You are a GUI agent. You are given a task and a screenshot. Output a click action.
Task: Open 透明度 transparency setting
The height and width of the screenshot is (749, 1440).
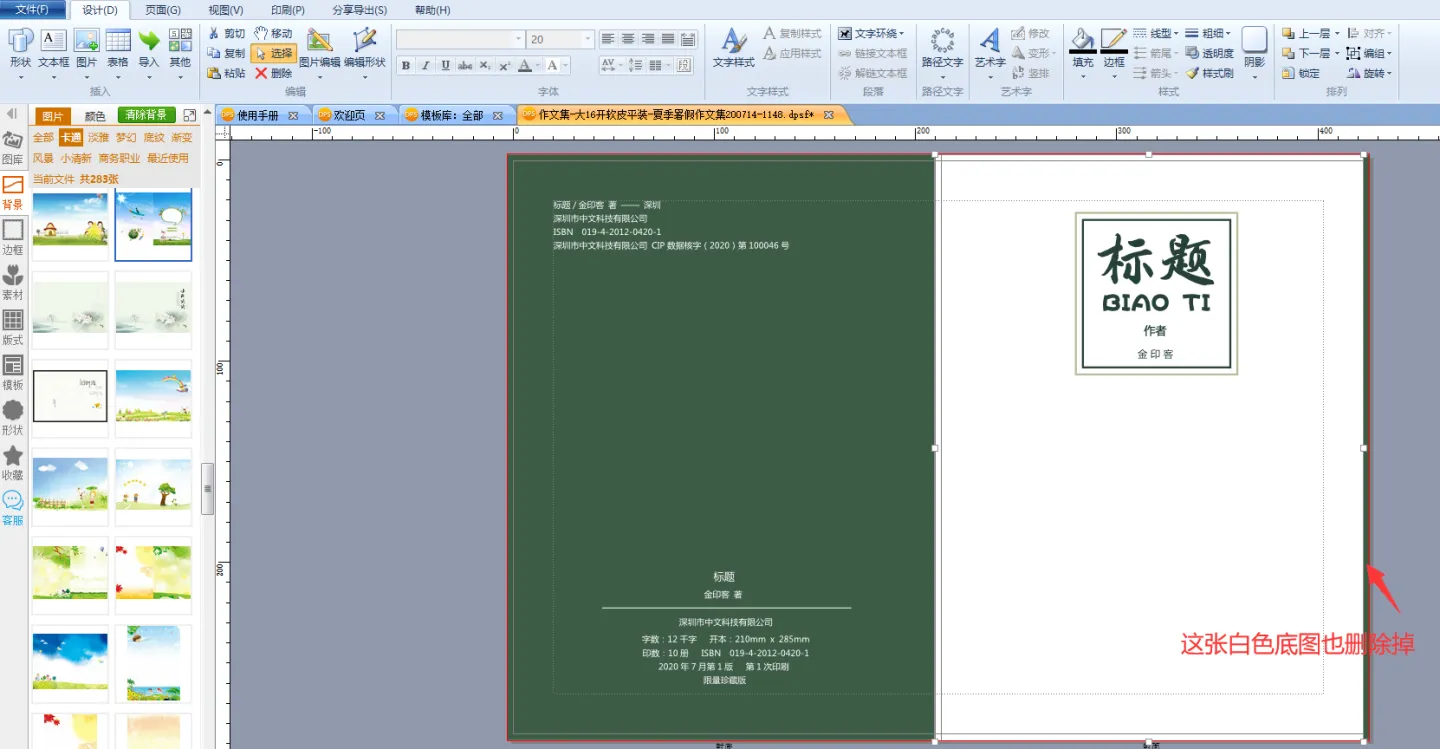[x=1210, y=53]
